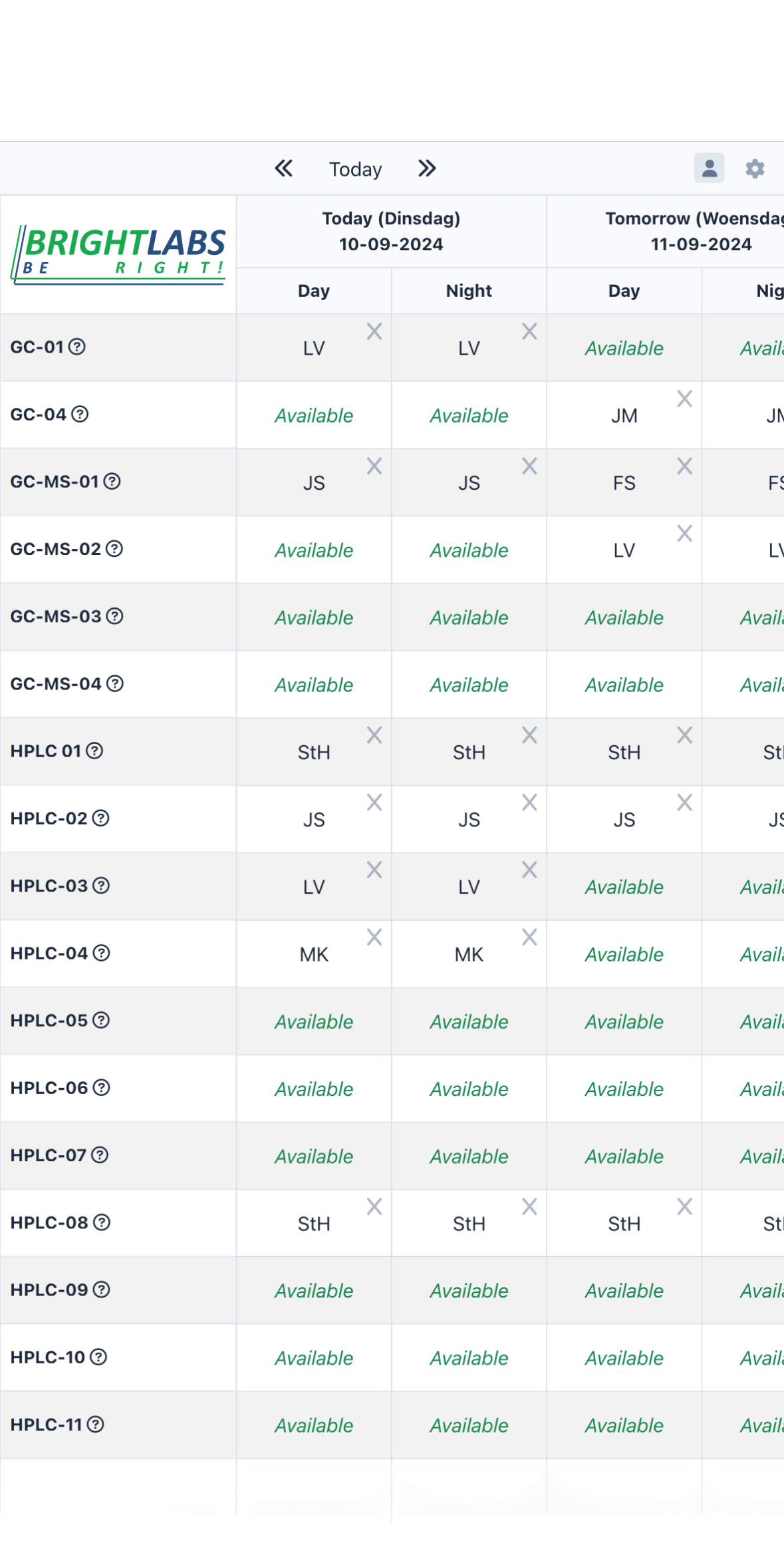Jump to Today in date navigation
Screen dimensions: 784x1553
pos(356,169)
